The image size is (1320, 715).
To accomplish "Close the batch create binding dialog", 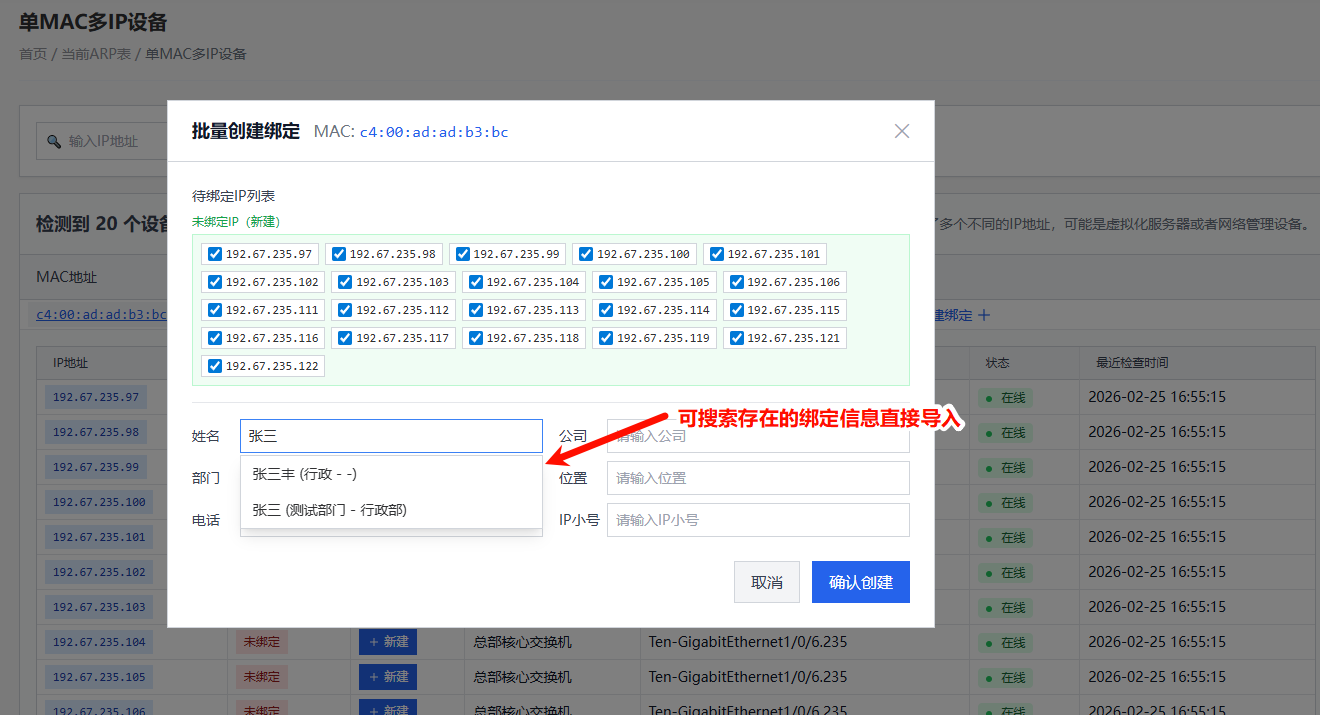I will [901, 131].
